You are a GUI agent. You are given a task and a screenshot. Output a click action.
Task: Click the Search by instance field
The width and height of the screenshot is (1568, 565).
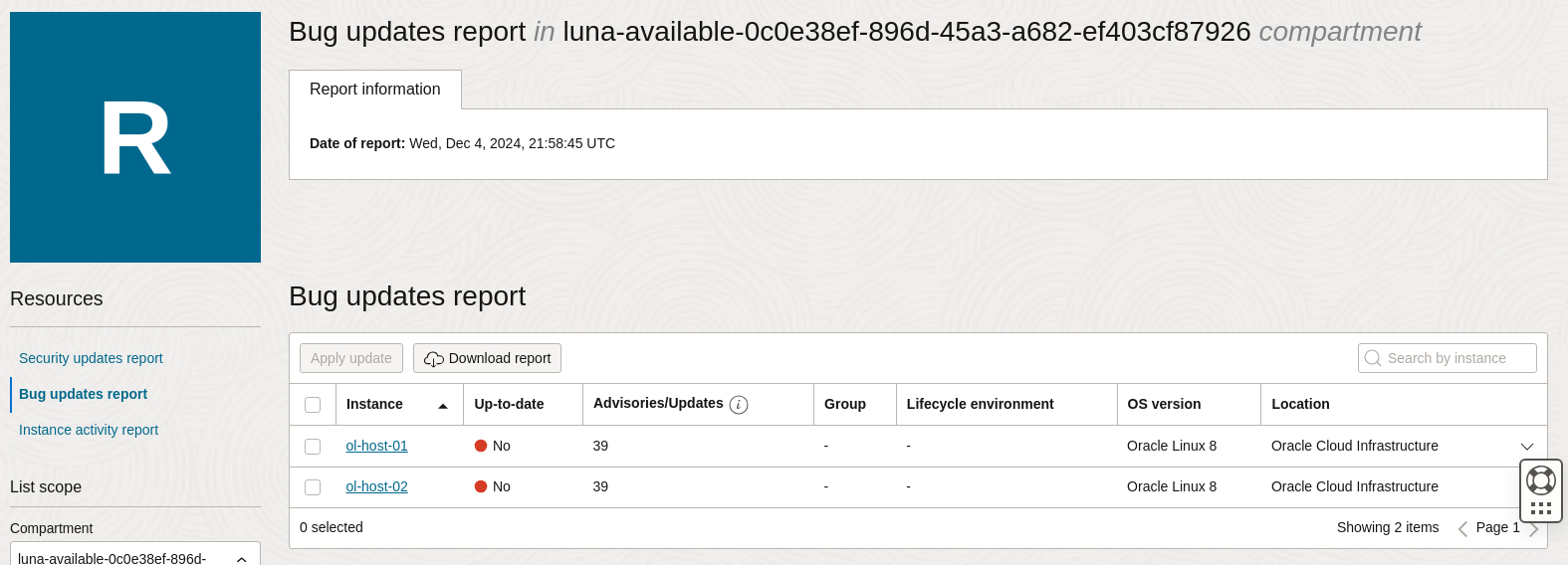[1448, 358]
